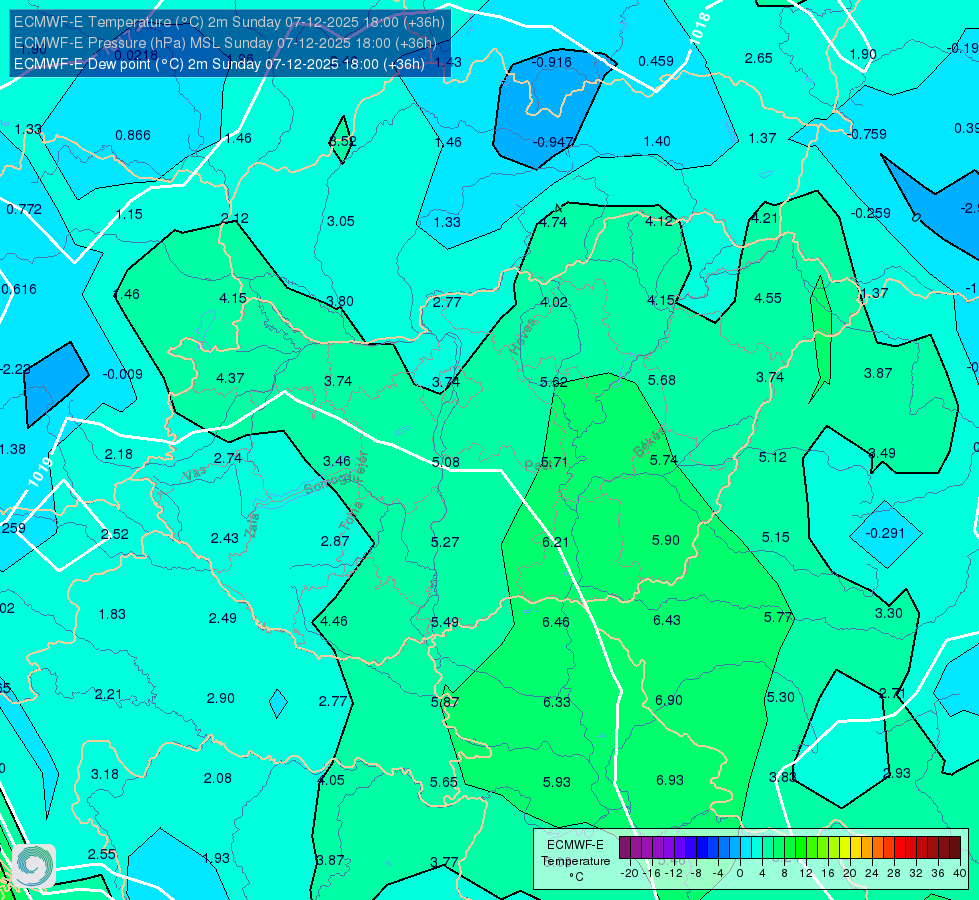Click the 3.49 temperature value

882,453
